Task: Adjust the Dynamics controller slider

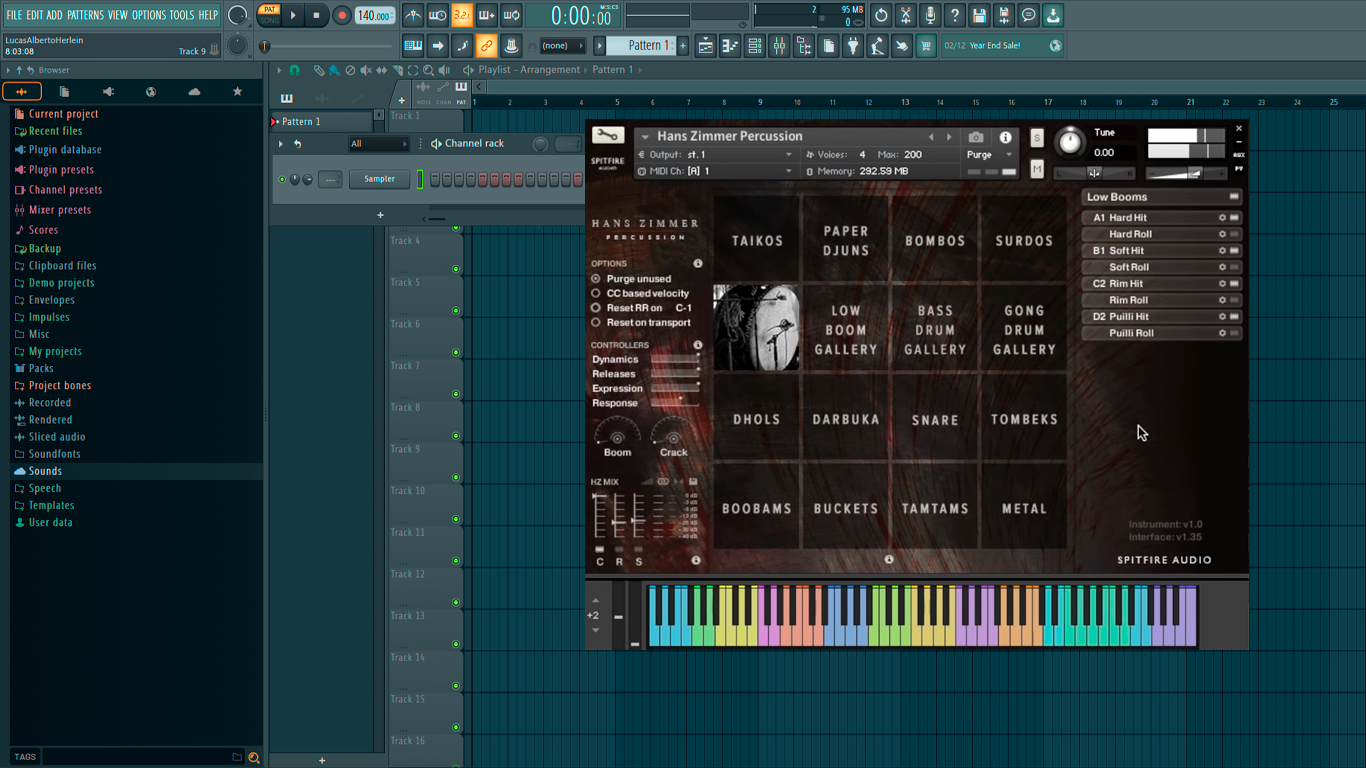Action: tap(675, 360)
